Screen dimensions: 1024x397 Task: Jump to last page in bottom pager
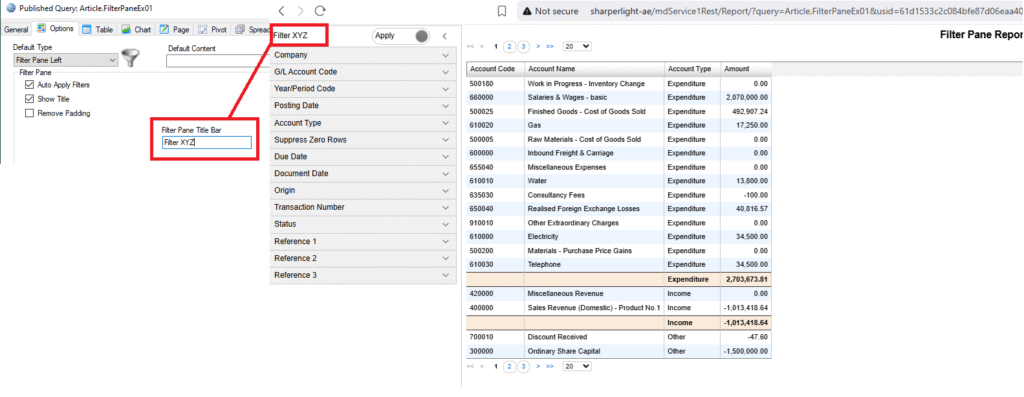(550, 366)
